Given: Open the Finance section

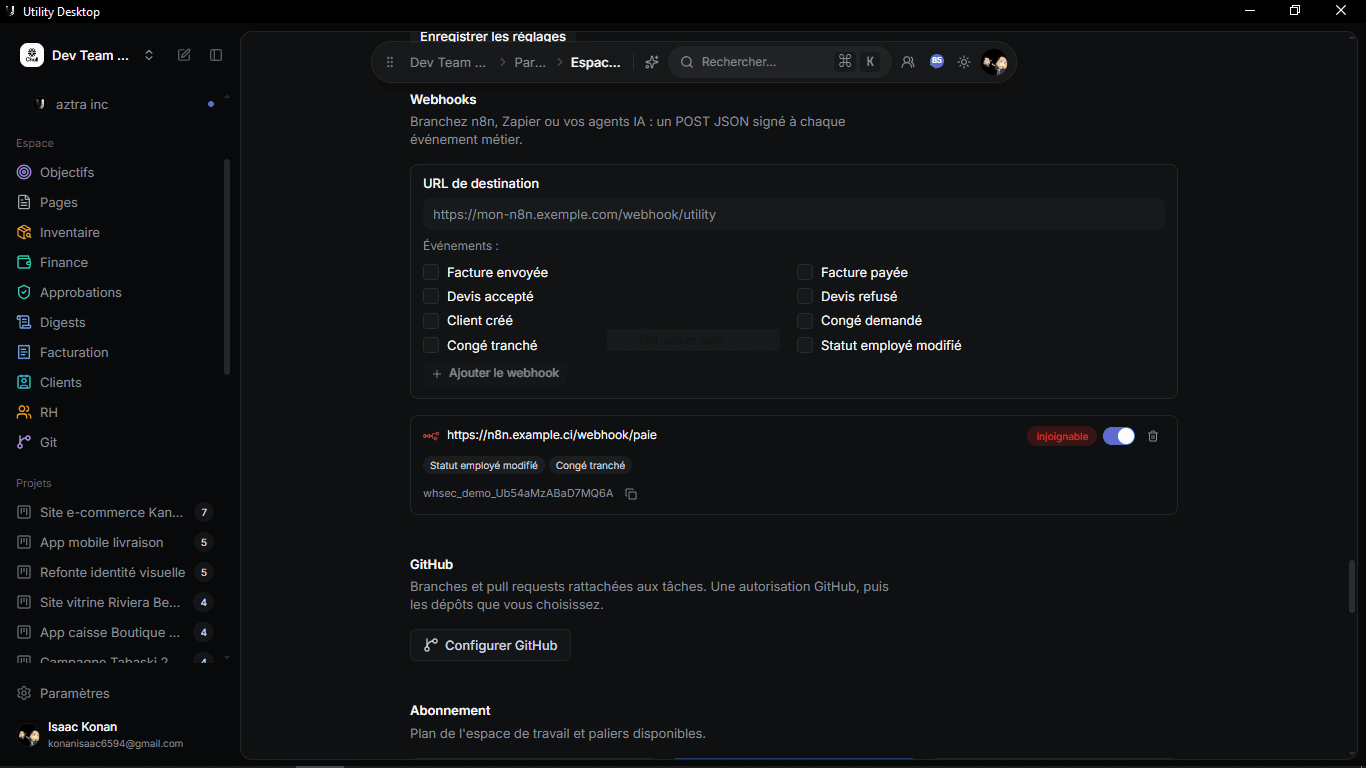Looking at the screenshot, I should [64, 262].
